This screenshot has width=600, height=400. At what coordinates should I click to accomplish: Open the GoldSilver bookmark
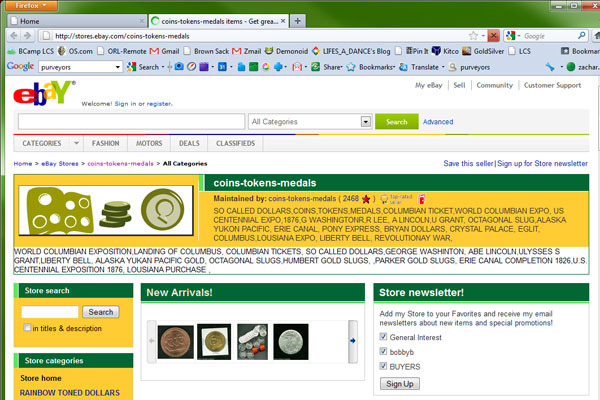tap(483, 51)
